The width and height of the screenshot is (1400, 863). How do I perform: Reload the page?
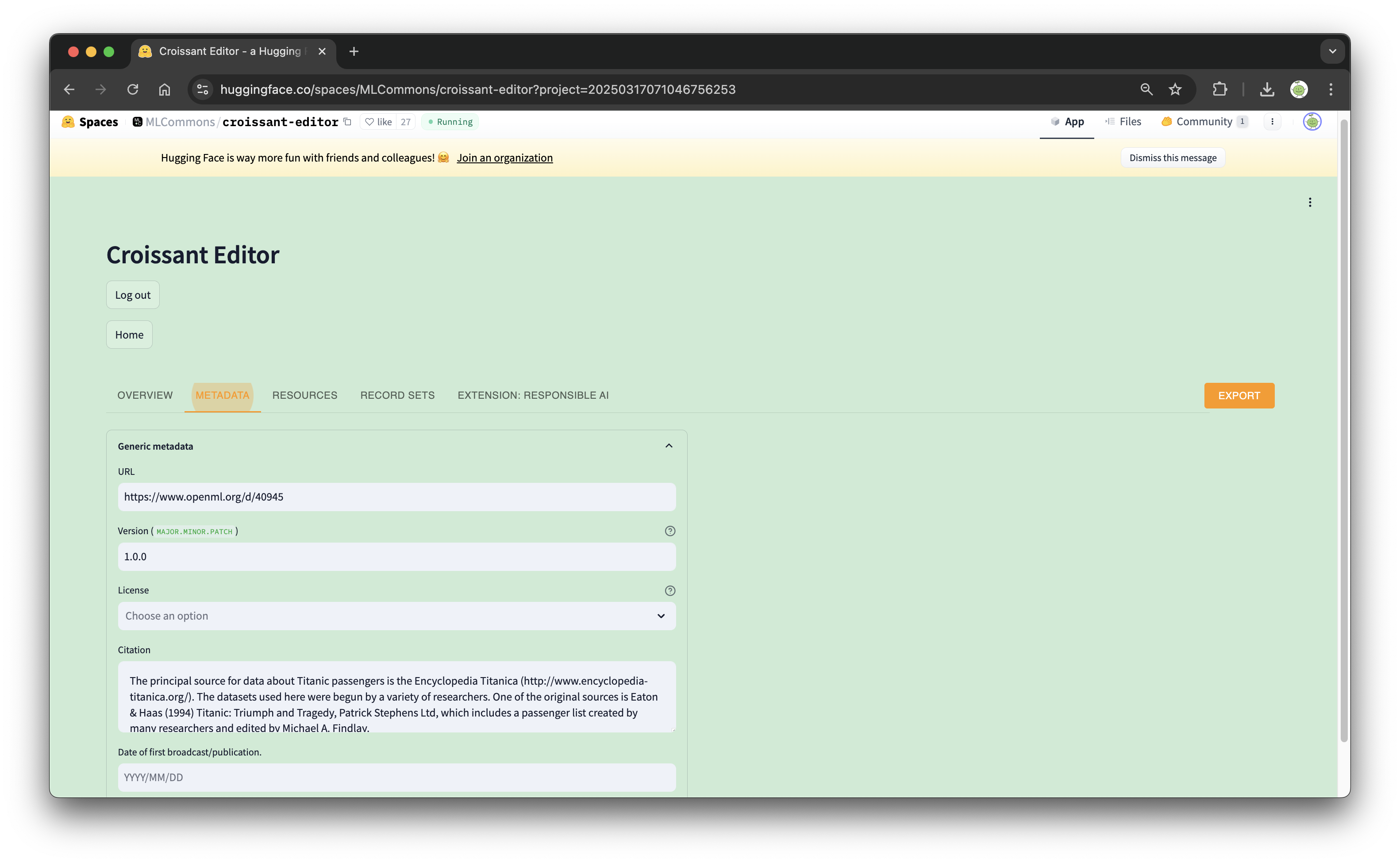coord(133,89)
